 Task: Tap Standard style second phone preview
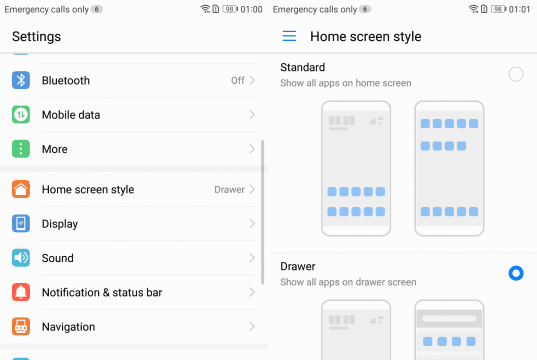[449, 169]
